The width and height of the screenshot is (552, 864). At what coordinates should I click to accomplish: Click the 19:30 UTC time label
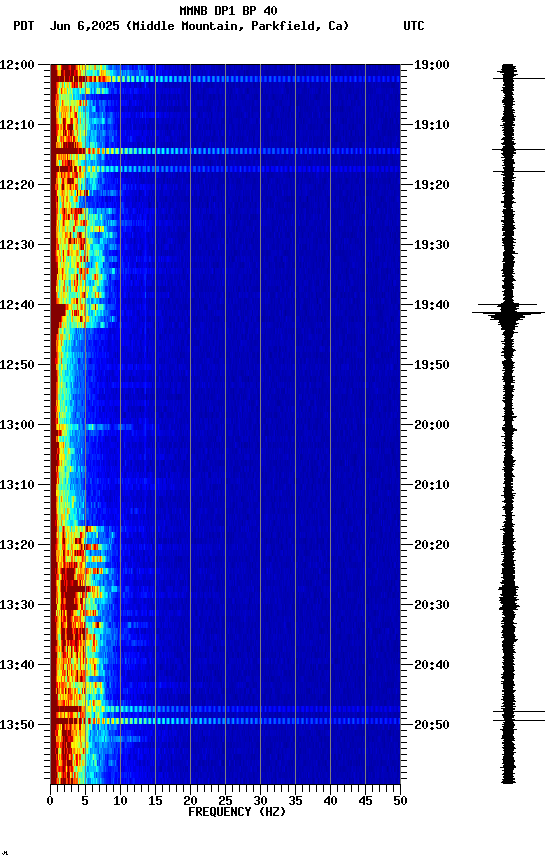click(432, 245)
